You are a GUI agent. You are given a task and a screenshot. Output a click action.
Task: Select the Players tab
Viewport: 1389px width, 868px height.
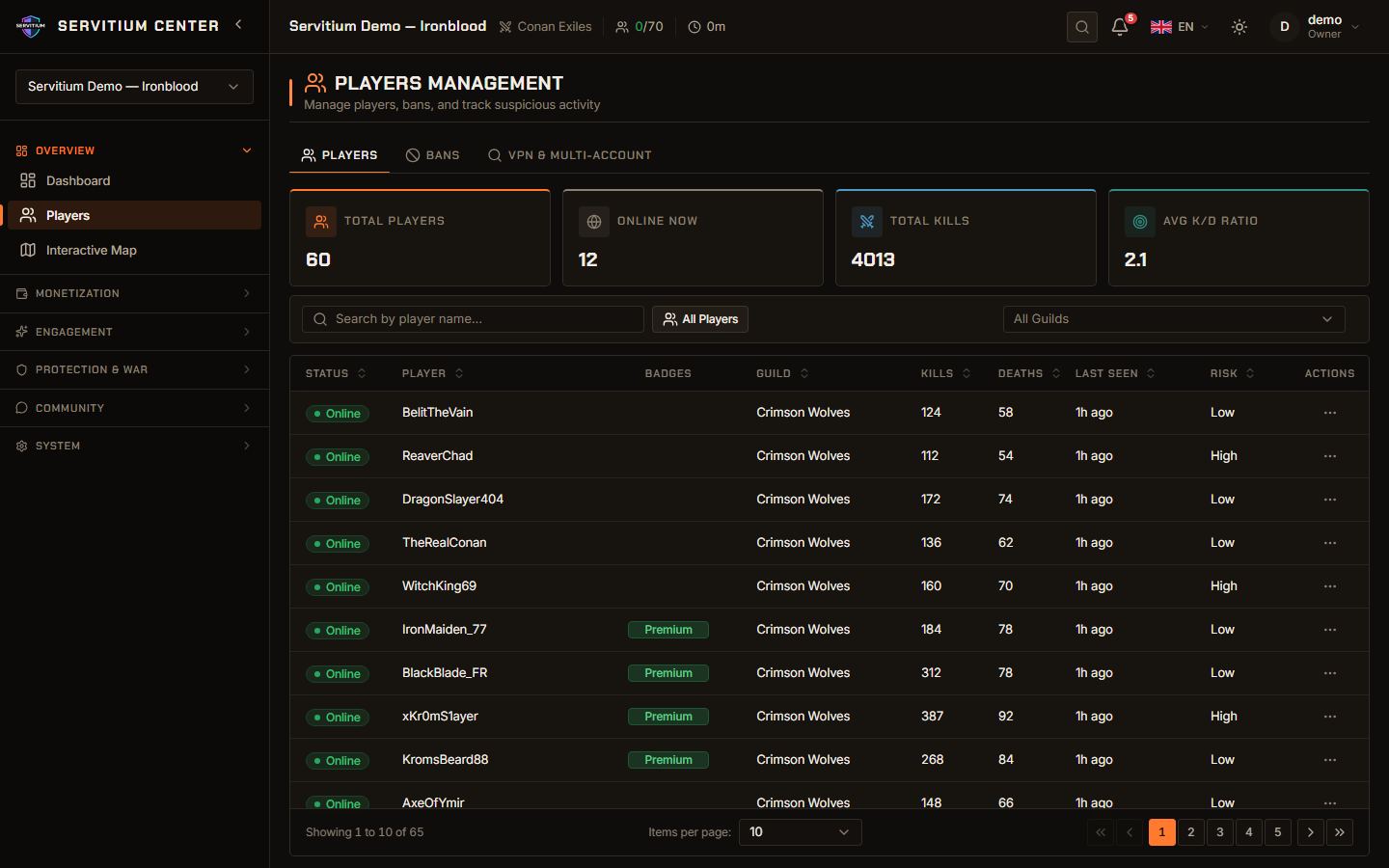coord(340,155)
